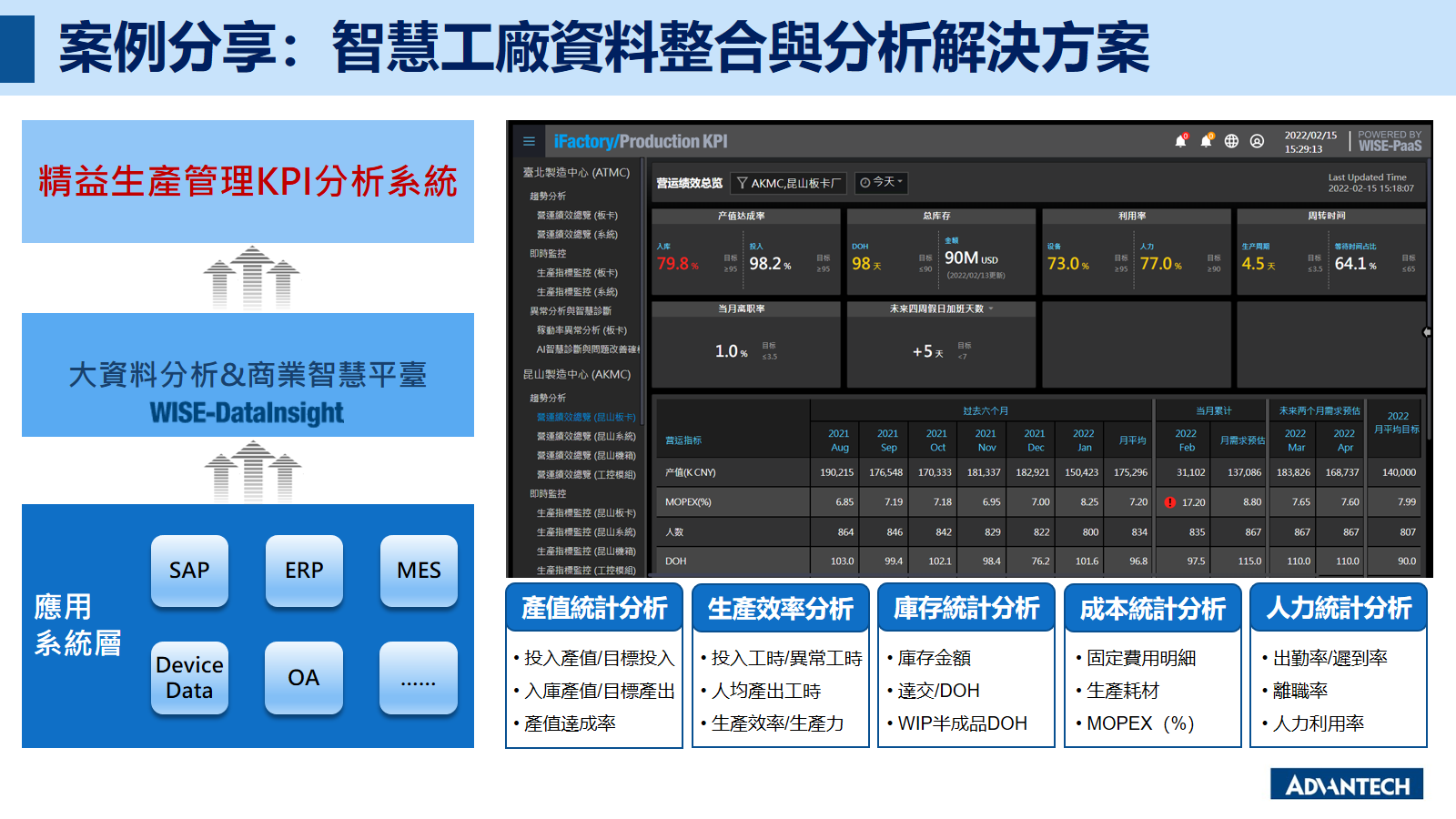Click the 90M USD inventory amount

click(971, 258)
